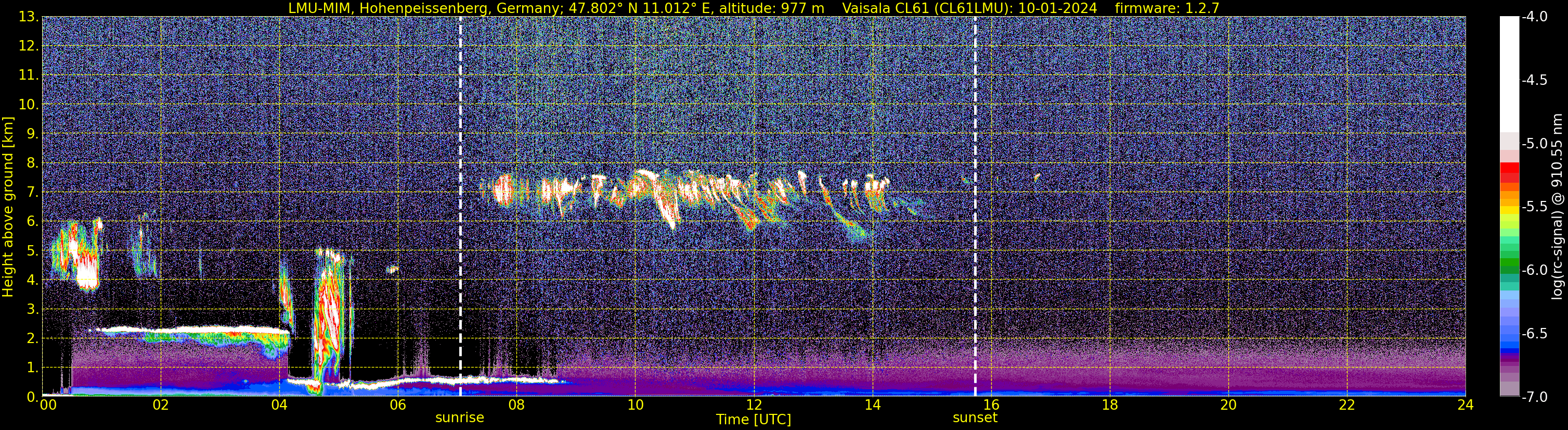
Task: Click time axis tick label "12"
Action: click(x=754, y=405)
